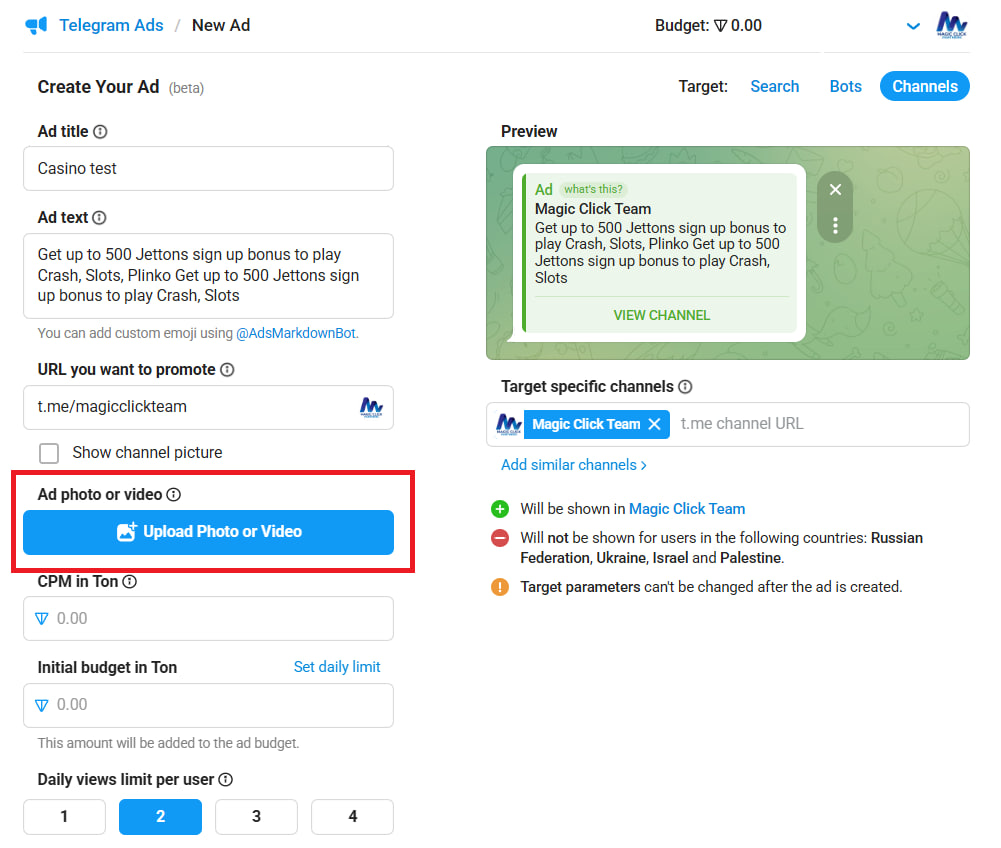Viewport: 1001px width, 848px height.
Task: Click the Telegram Ads megaphone logo
Action: point(36,26)
